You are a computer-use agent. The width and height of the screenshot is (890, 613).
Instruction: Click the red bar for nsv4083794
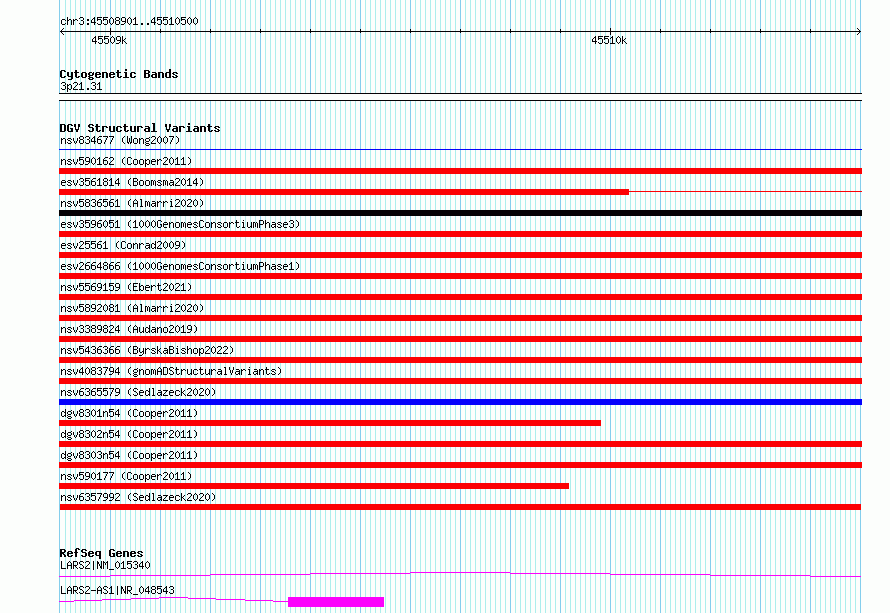point(460,381)
